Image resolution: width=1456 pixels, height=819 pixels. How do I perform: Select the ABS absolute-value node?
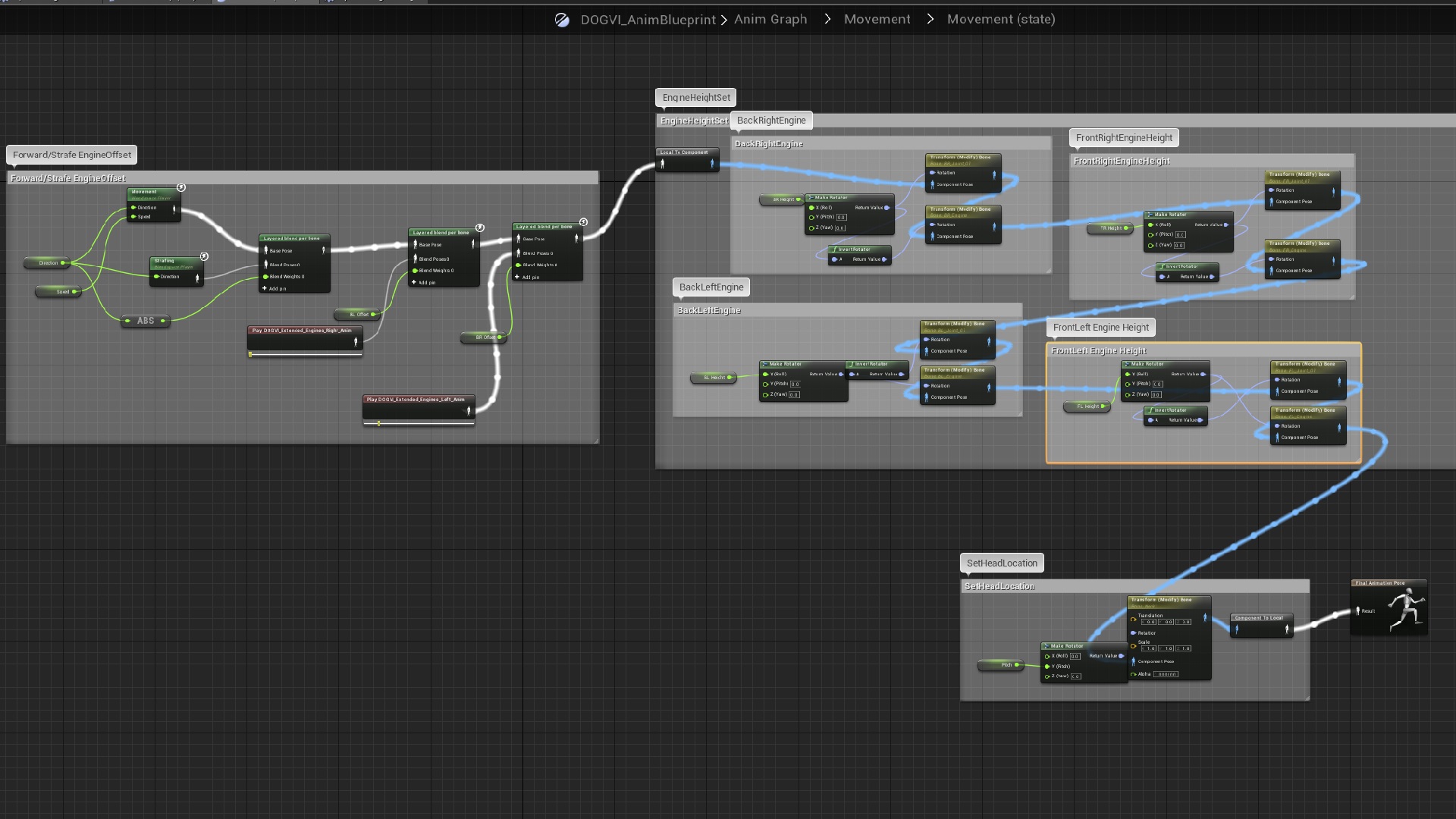145,321
